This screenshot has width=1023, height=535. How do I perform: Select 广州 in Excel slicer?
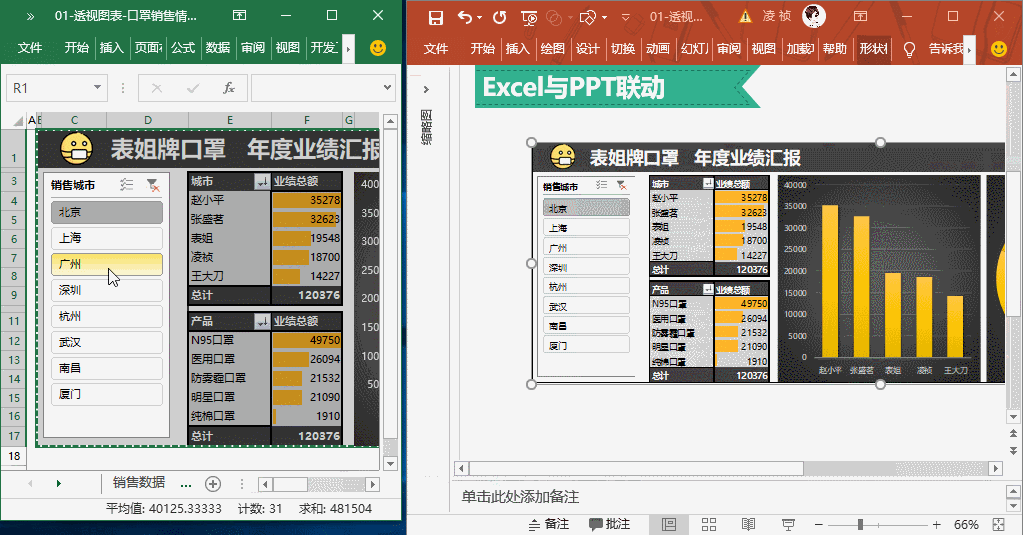pos(107,264)
